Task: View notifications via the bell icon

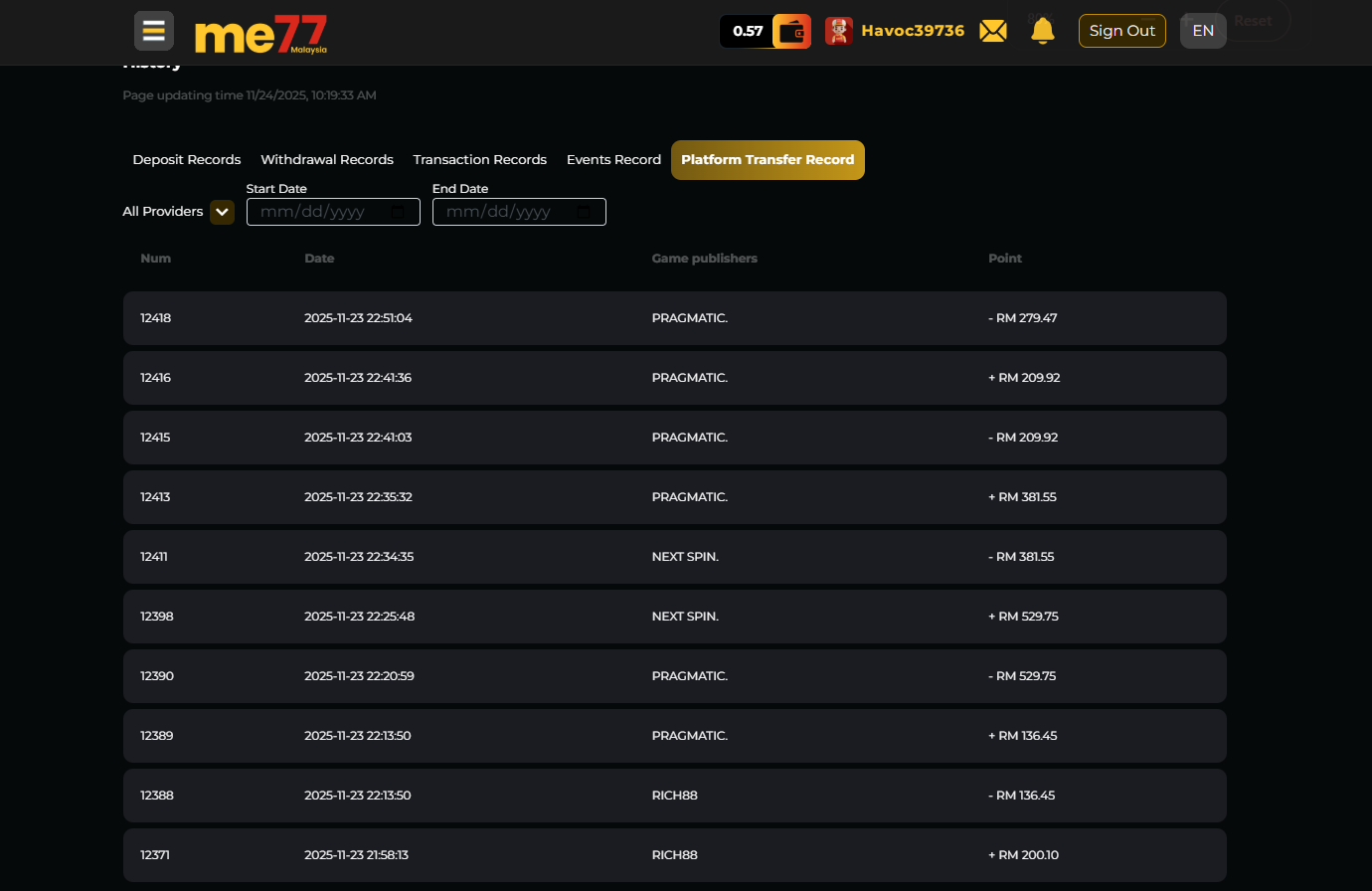Action: pyautogui.click(x=1042, y=31)
